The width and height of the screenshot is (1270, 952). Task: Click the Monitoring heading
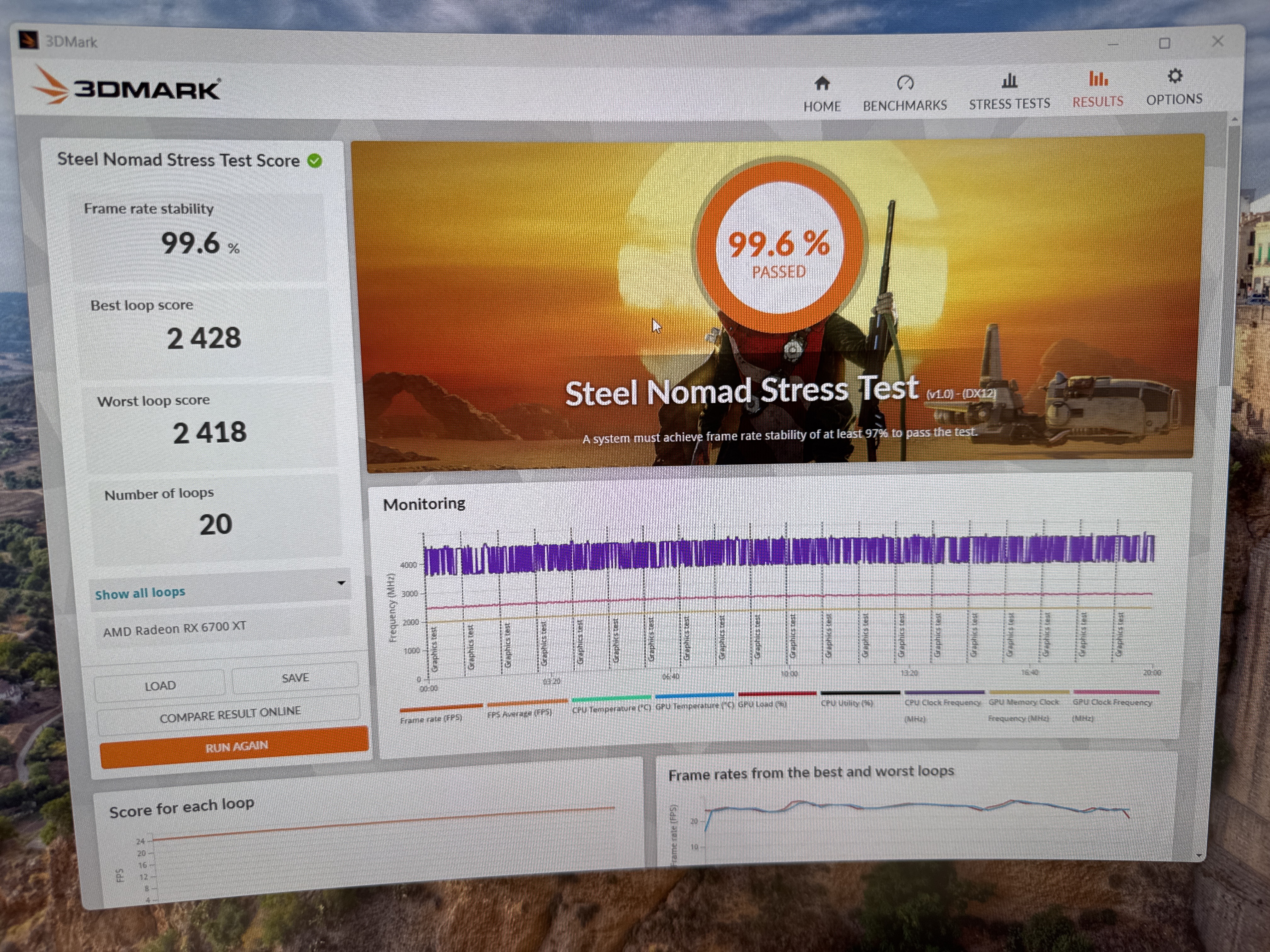pos(424,504)
